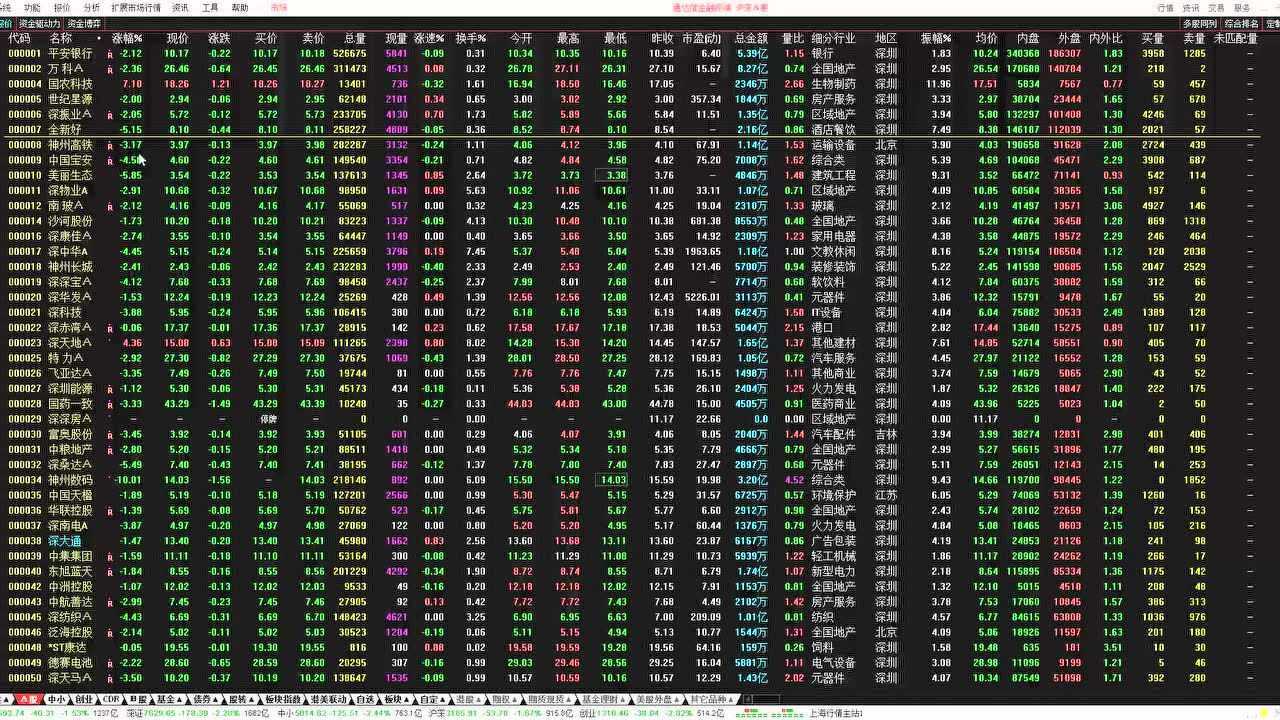
Task: Click 多股同列 button
Action: point(1200,23)
